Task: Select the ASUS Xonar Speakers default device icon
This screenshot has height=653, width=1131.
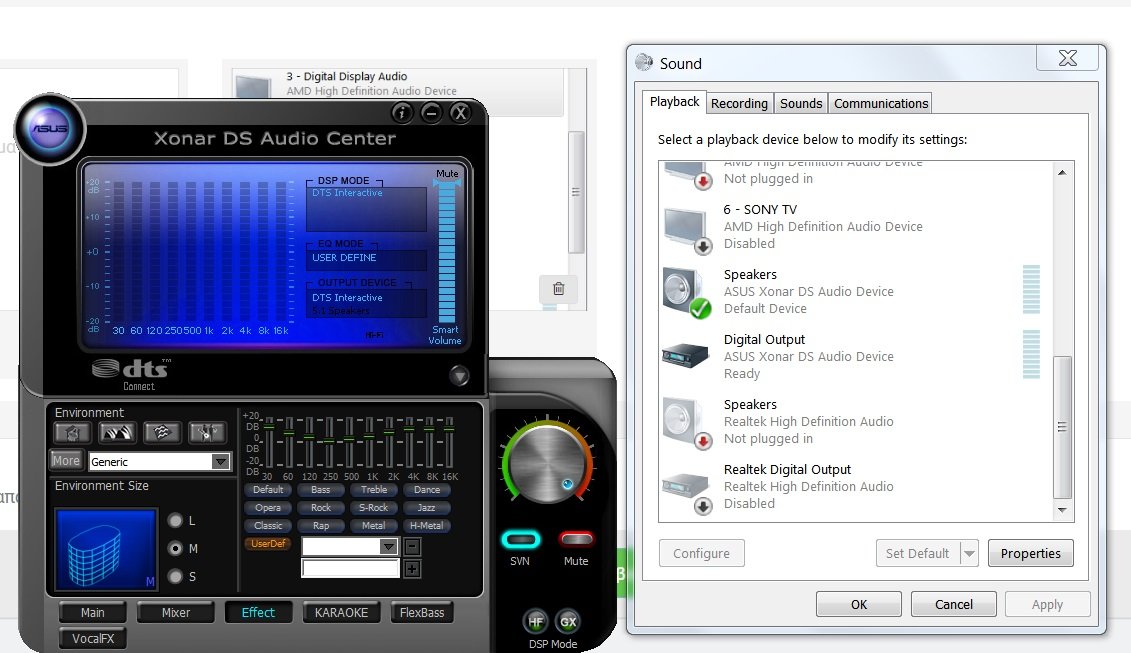Action: [x=686, y=292]
